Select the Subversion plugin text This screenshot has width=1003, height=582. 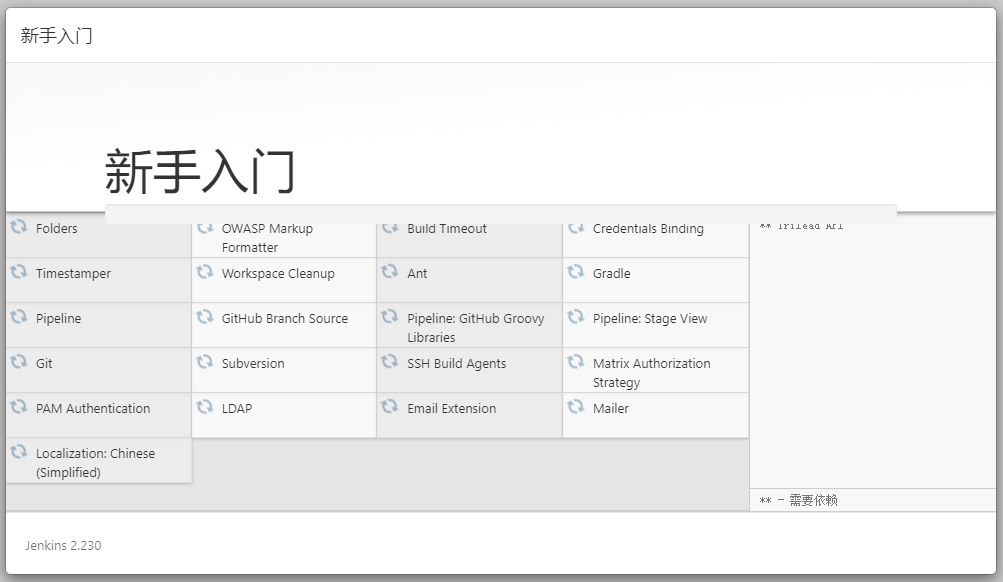point(253,363)
